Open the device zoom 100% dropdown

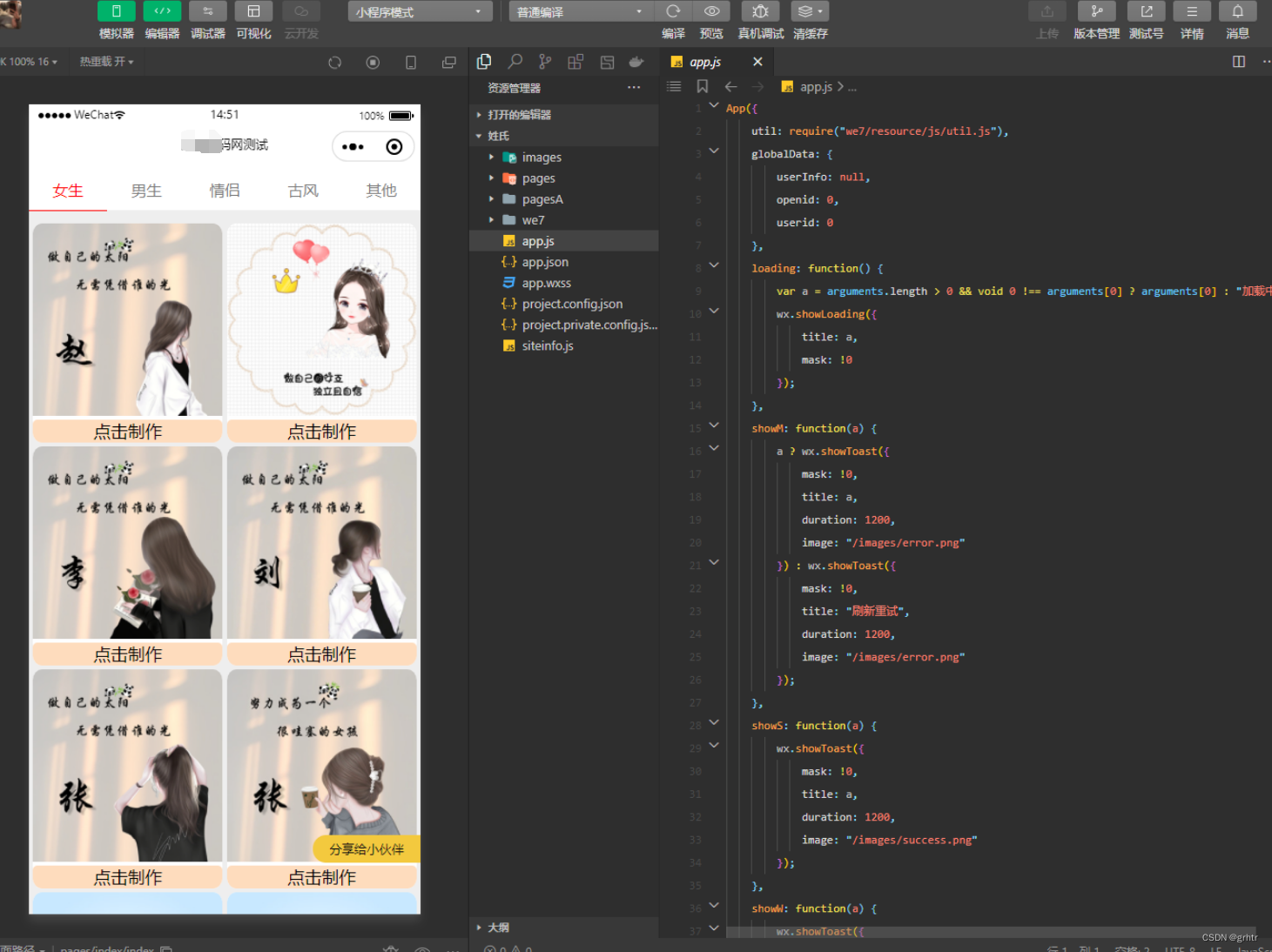pyautogui.click(x=30, y=62)
